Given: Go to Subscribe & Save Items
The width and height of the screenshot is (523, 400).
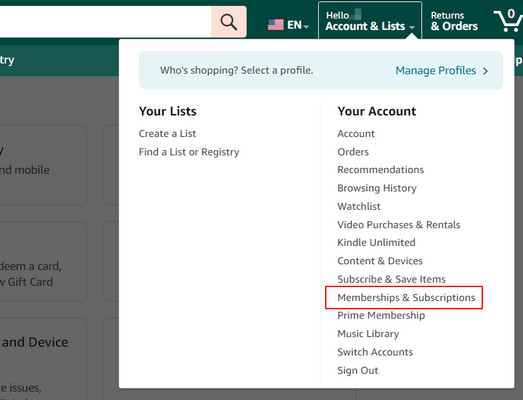Looking at the screenshot, I should tap(391, 279).
